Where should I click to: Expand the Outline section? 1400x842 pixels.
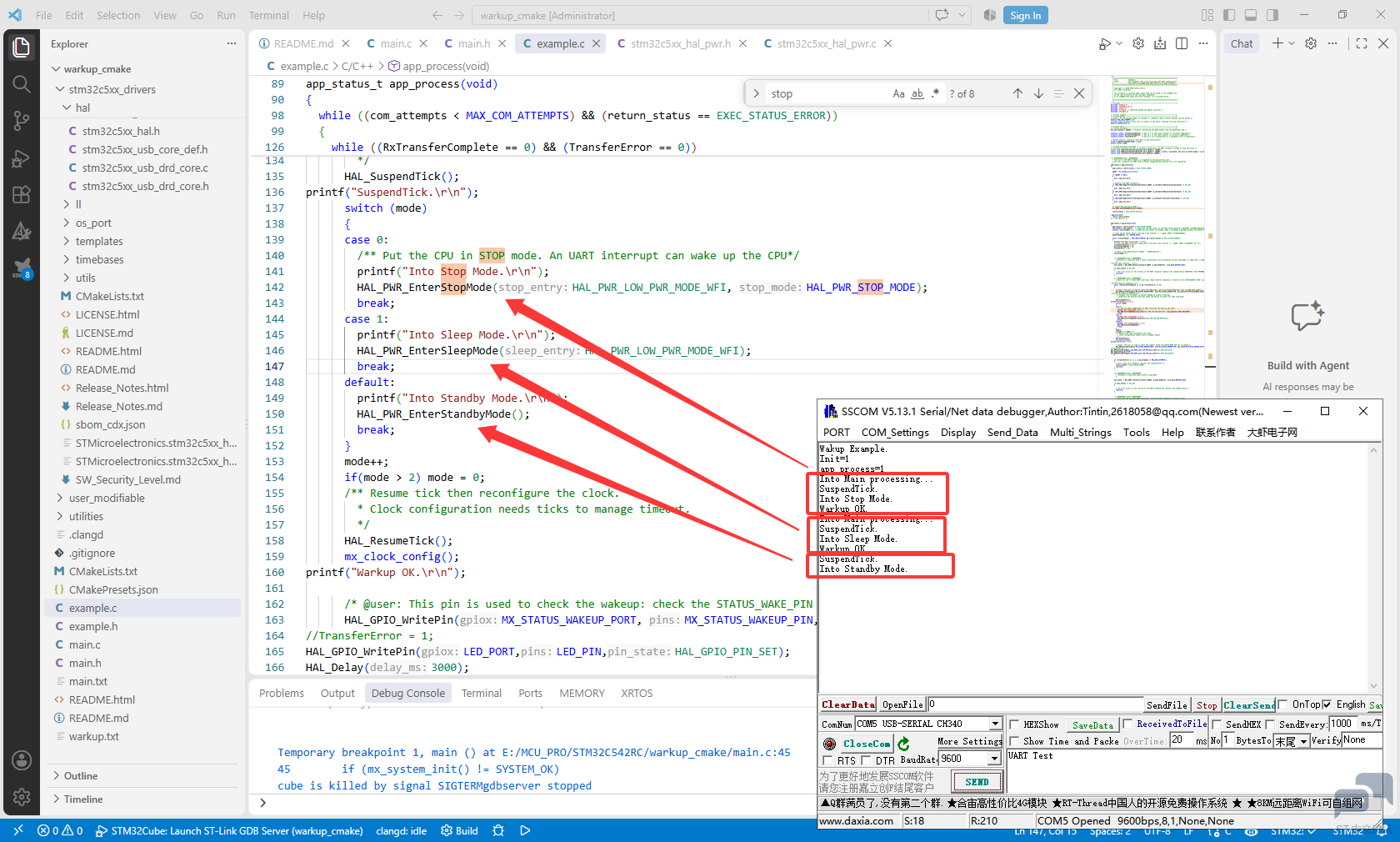[x=81, y=775]
